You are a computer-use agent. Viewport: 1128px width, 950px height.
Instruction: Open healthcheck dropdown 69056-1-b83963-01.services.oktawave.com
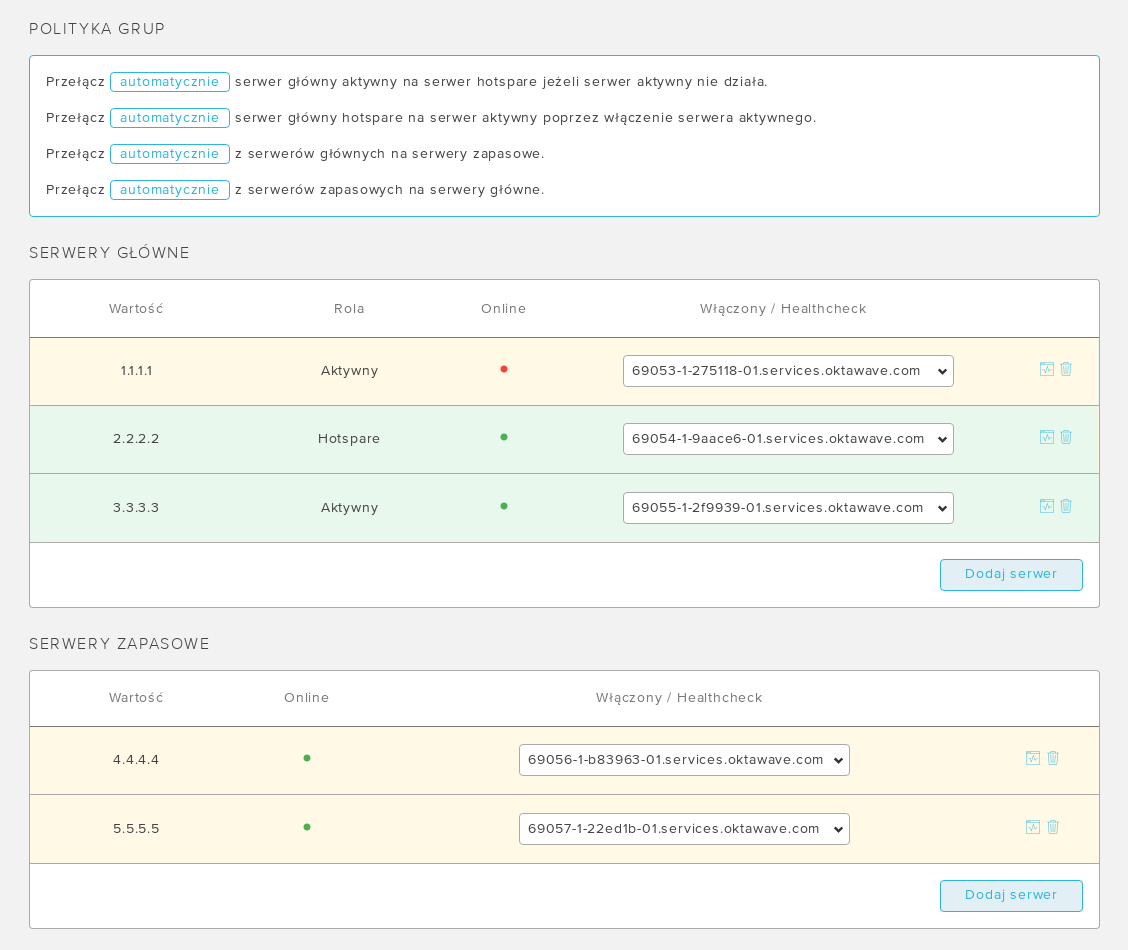tap(684, 760)
